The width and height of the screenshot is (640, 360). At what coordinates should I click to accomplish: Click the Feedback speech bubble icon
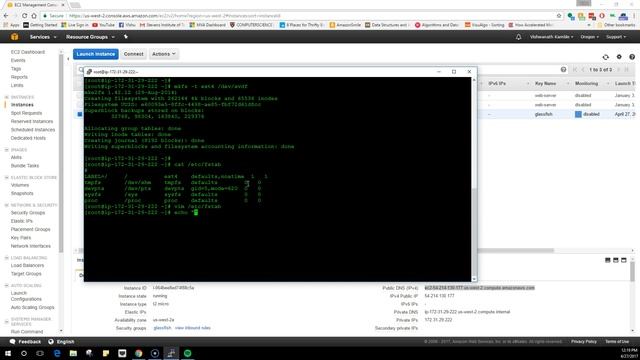[12, 342]
